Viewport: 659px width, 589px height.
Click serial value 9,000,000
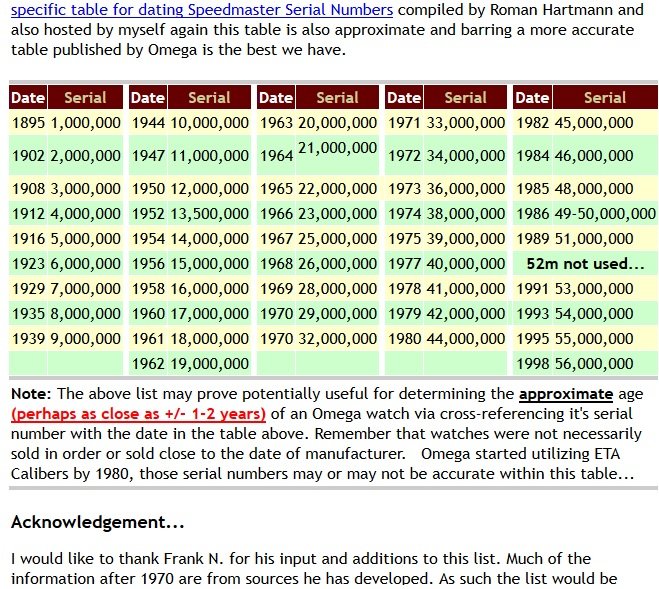point(85,338)
